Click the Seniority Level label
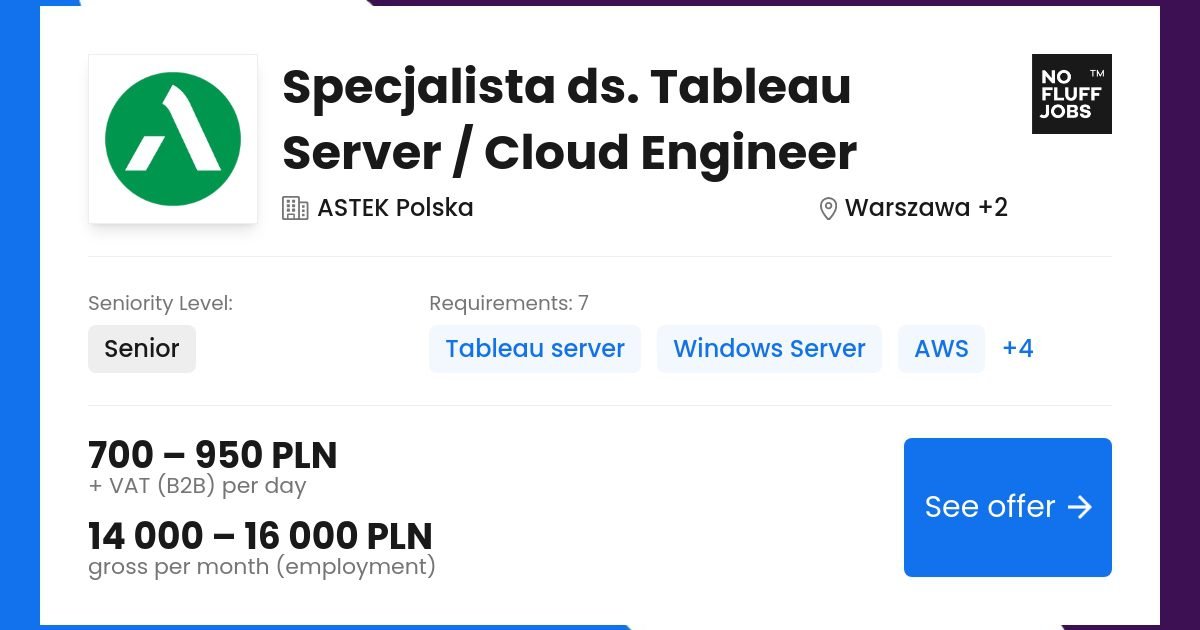Viewport: 1200px width, 630px height. tap(160, 302)
